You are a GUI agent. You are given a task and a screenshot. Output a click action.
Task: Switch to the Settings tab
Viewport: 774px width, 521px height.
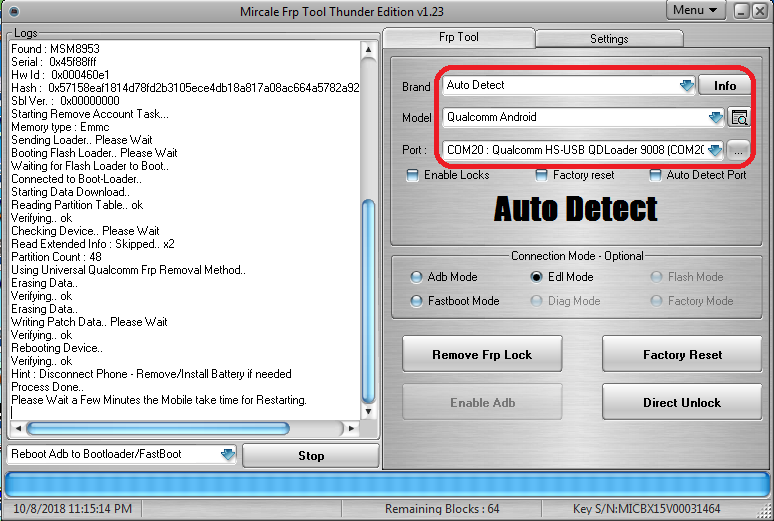[x=609, y=39]
